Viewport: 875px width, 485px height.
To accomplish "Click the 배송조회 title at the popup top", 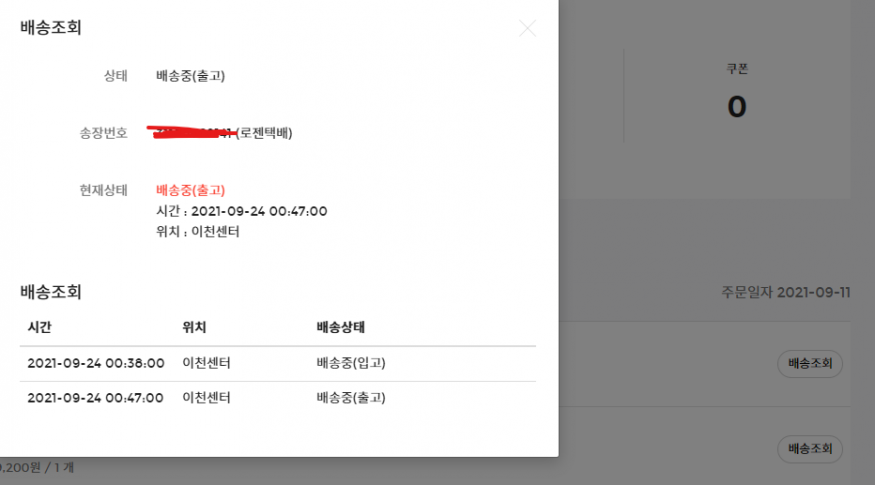I will click(x=51, y=28).
